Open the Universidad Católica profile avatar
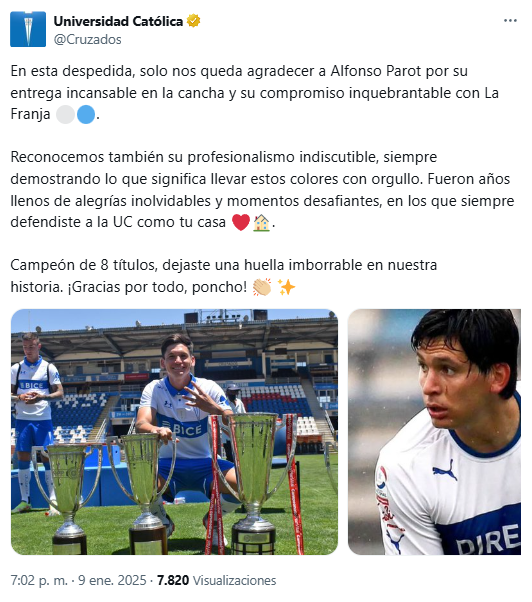The height and width of the screenshot is (602, 532). (28, 29)
